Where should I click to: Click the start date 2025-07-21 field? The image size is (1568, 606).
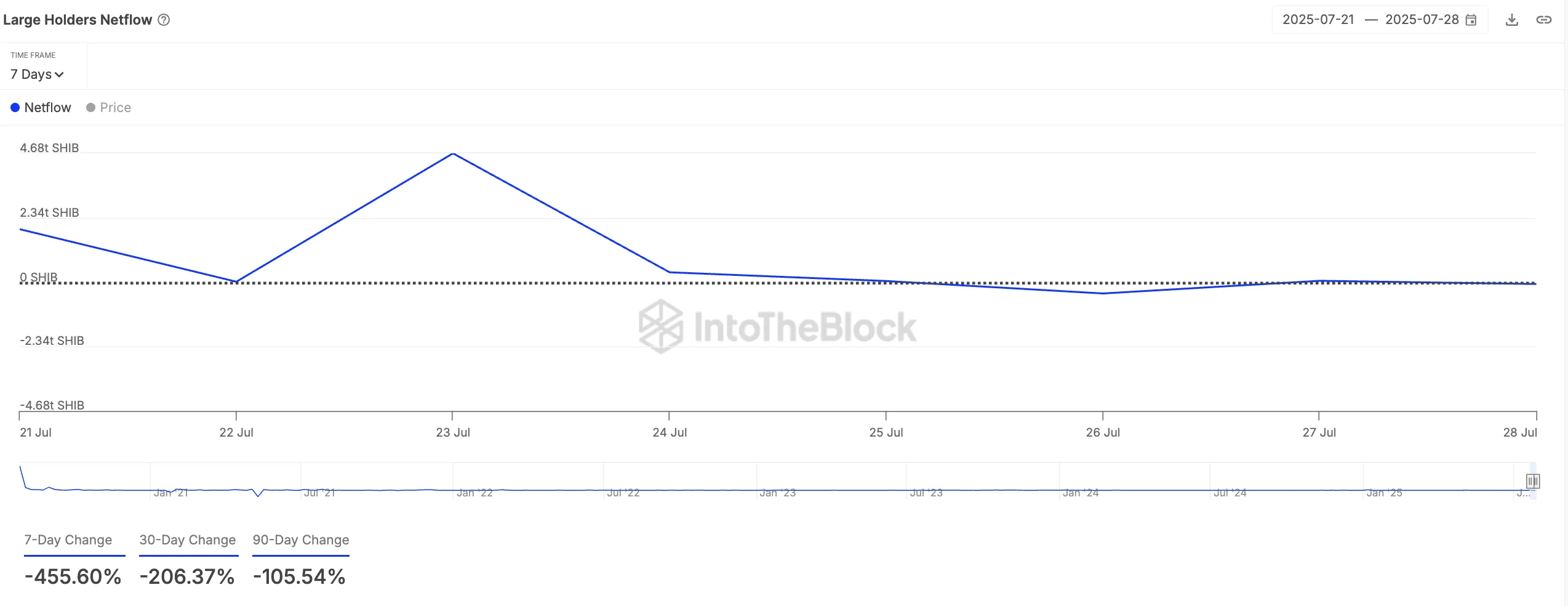click(1318, 20)
